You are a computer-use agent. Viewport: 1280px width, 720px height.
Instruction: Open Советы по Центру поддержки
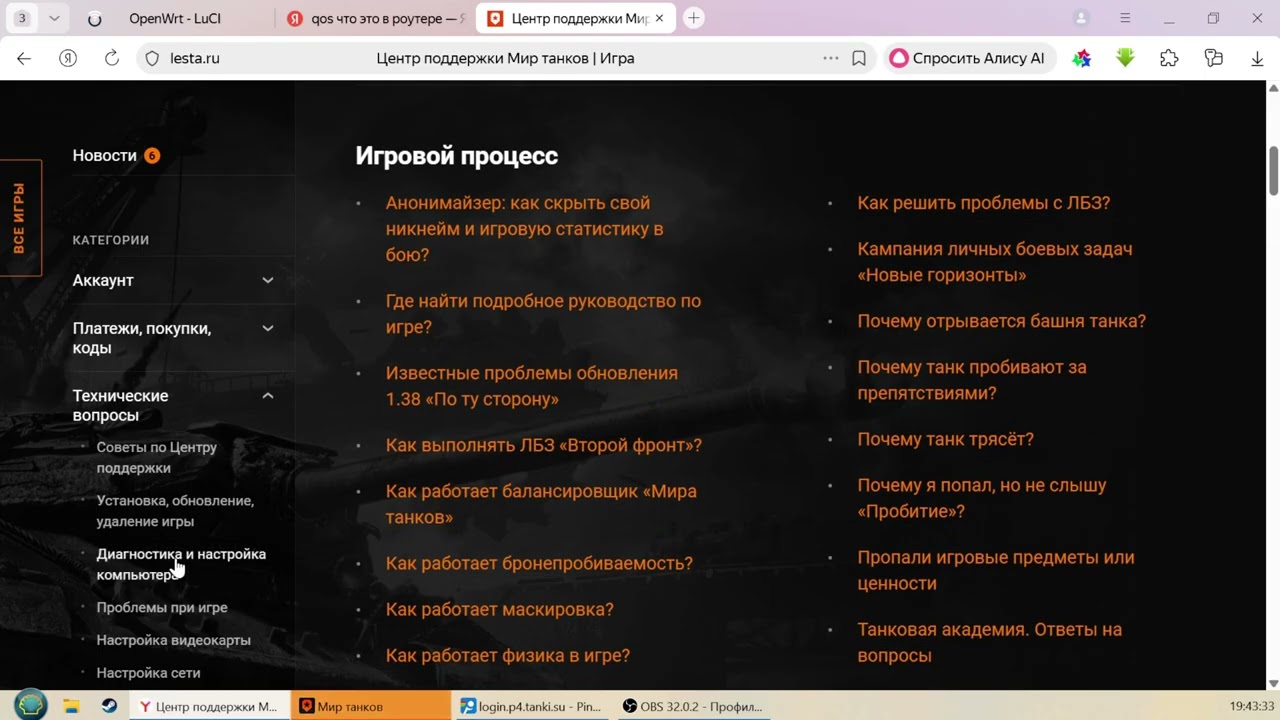coord(156,457)
